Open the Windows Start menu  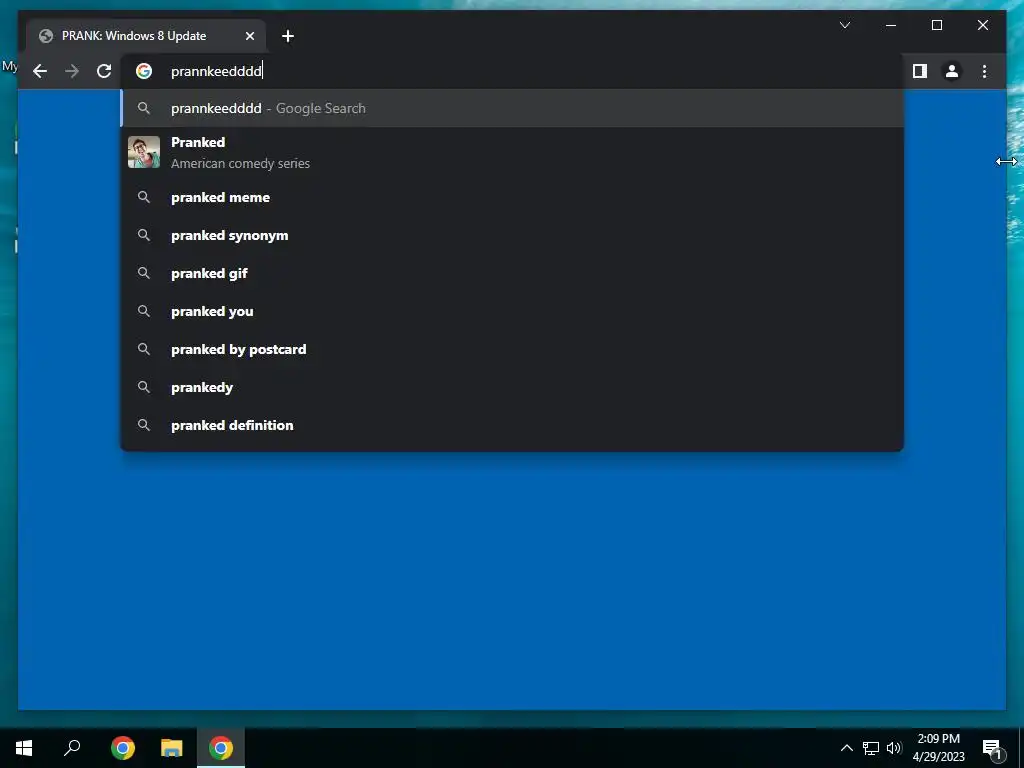click(24, 748)
